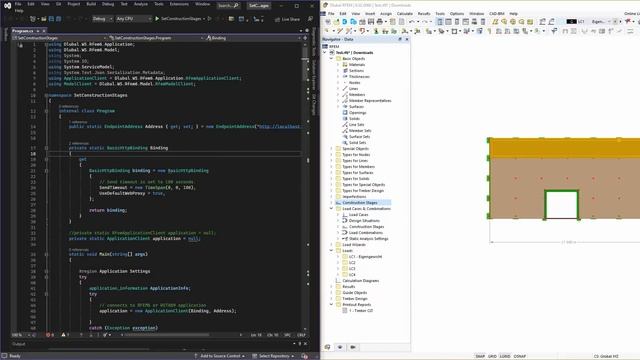Viewport: 640px width, 360px height.
Task: Select Openings in the Navigator tree
Action: pyautogui.click(x=357, y=113)
